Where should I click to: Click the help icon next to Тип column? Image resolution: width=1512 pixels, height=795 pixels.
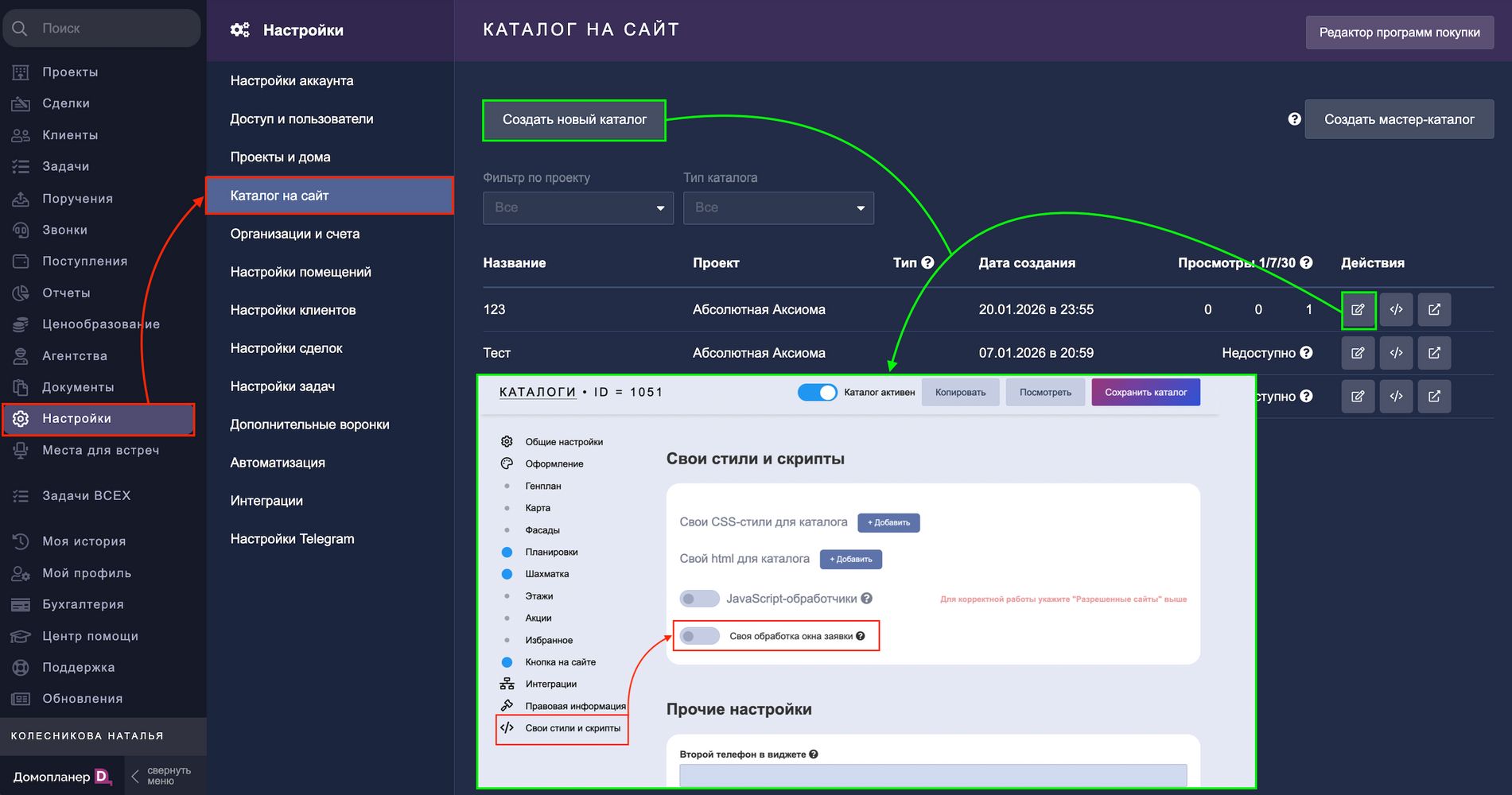927,262
